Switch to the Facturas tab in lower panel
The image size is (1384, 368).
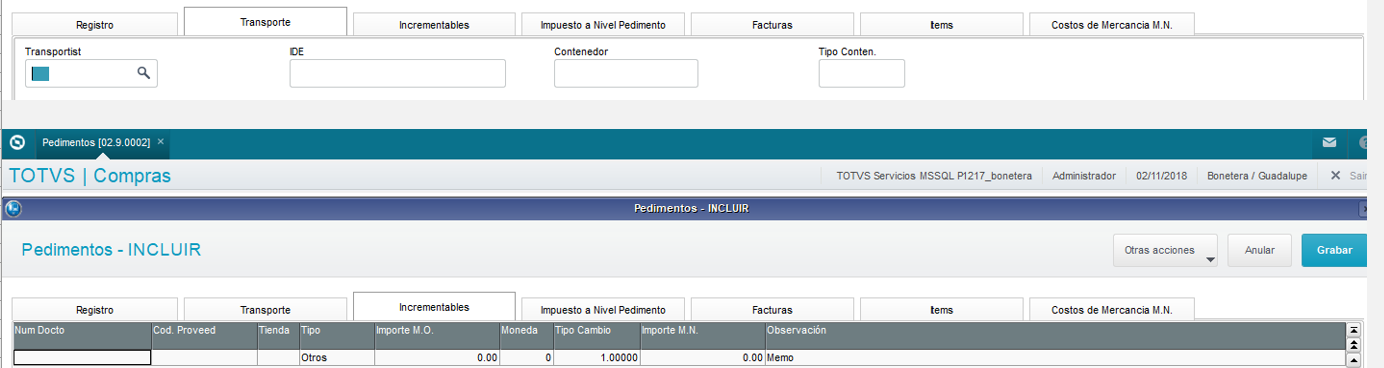772,310
